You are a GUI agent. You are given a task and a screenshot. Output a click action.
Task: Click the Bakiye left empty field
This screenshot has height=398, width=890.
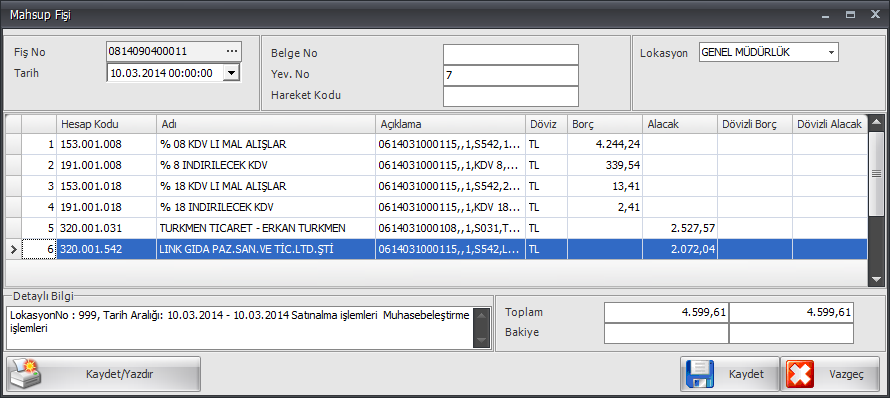coord(666,333)
